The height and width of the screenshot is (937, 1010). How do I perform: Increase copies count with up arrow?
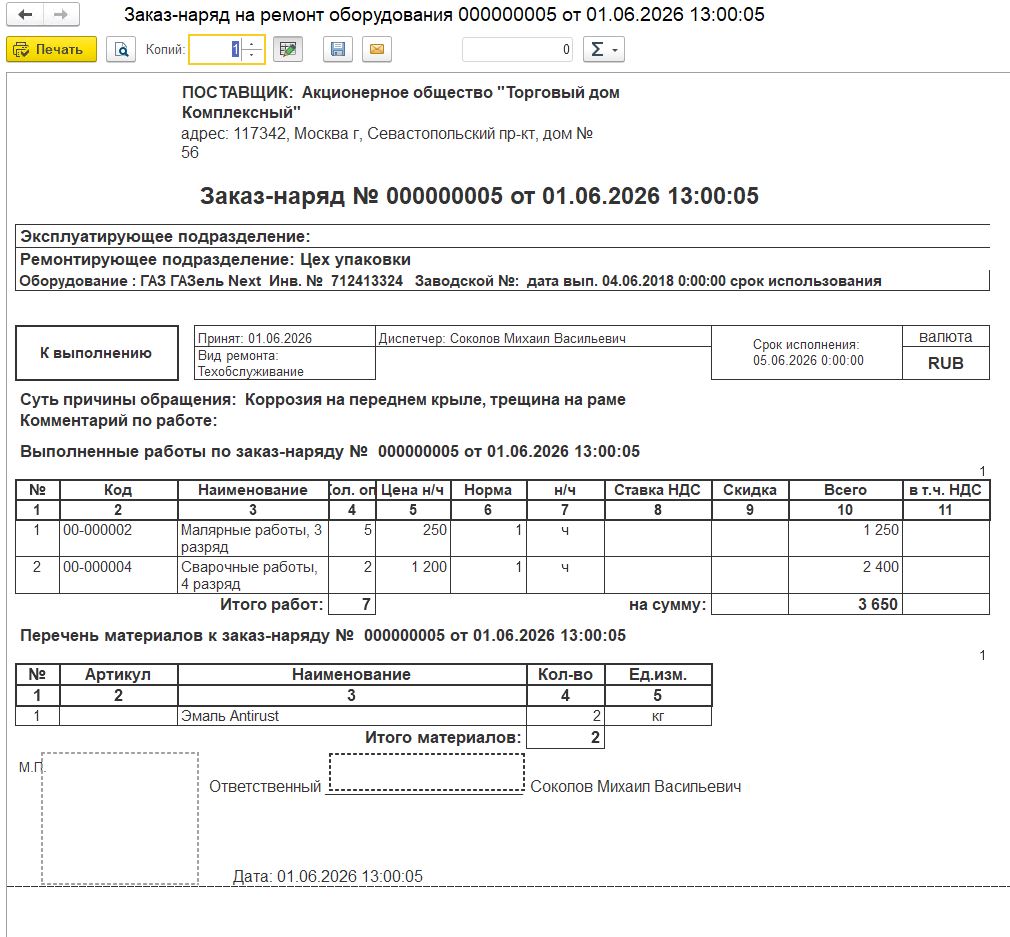pos(252,44)
